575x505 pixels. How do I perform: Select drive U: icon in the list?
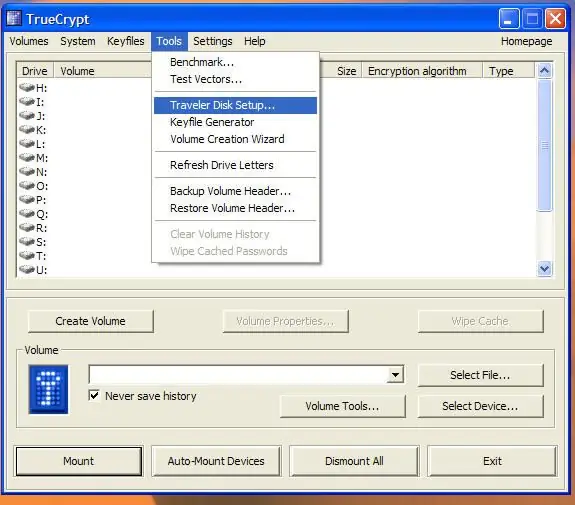click(27, 270)
